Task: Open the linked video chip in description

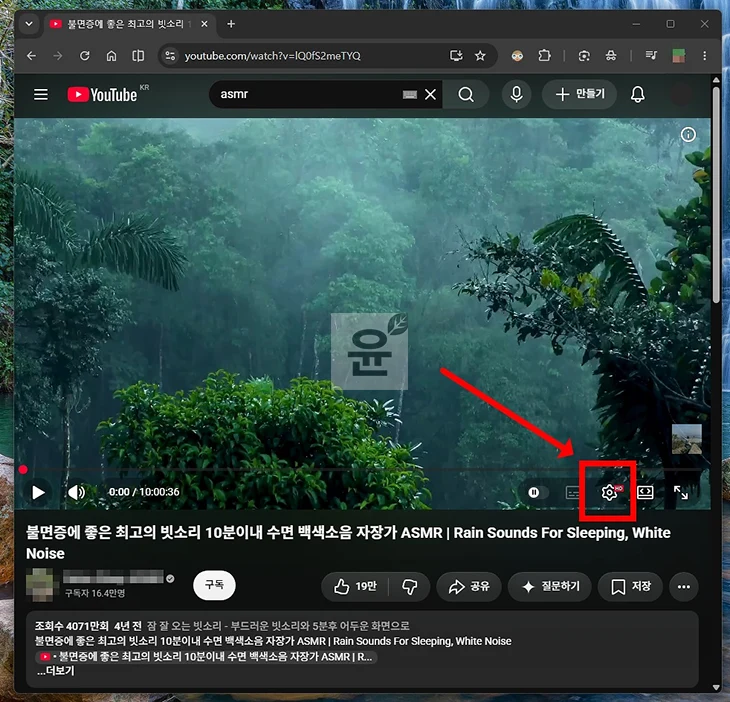Action: tap(206, 657)
